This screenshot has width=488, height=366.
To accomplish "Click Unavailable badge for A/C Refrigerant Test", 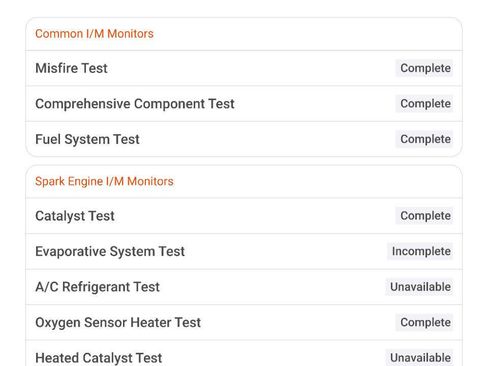I will (419, 287).
